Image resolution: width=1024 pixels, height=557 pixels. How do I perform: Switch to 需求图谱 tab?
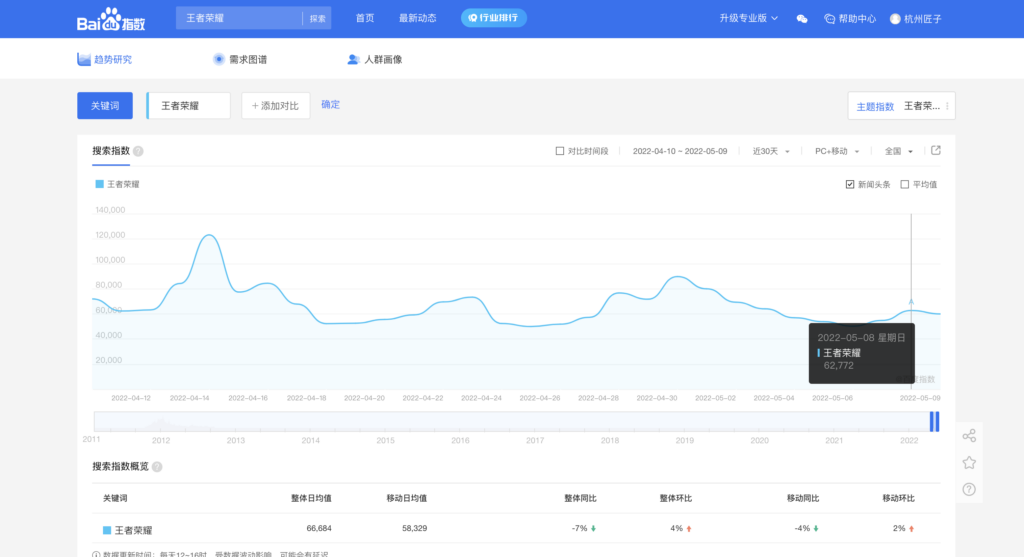(x=240, y=59)
